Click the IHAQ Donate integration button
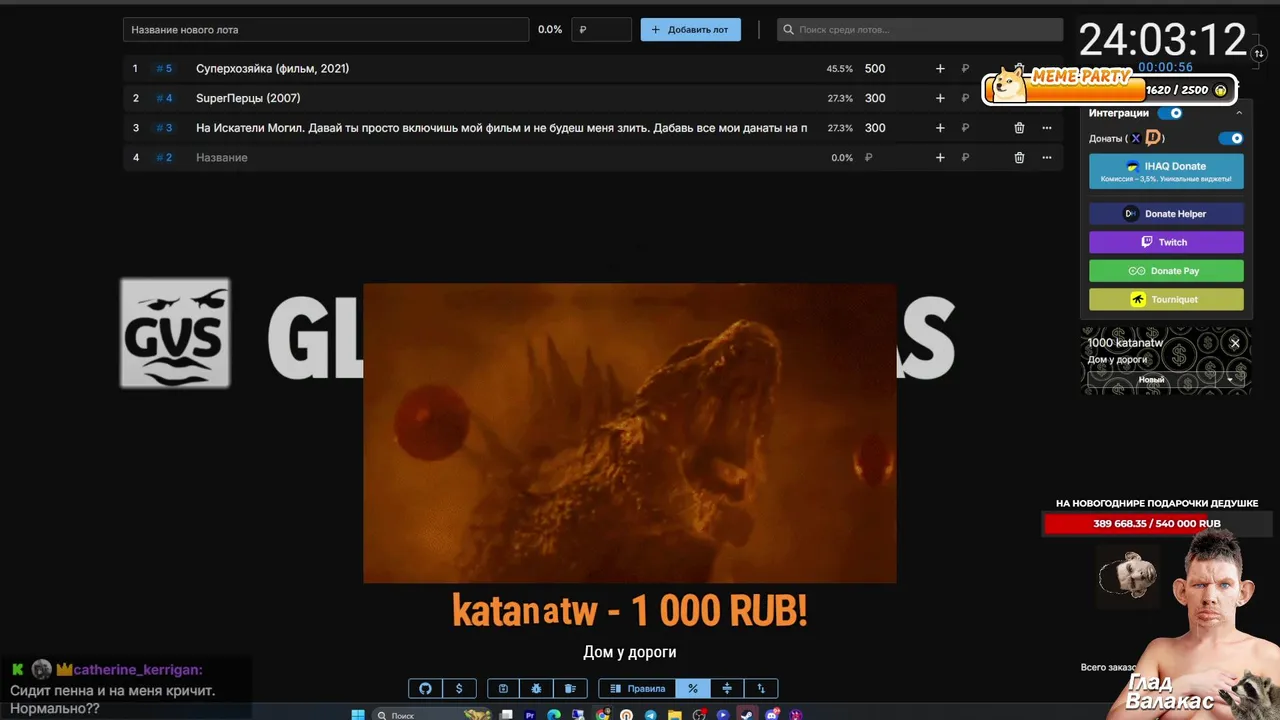Screen dimensions: 1280x720 (x=1166, y=171)
